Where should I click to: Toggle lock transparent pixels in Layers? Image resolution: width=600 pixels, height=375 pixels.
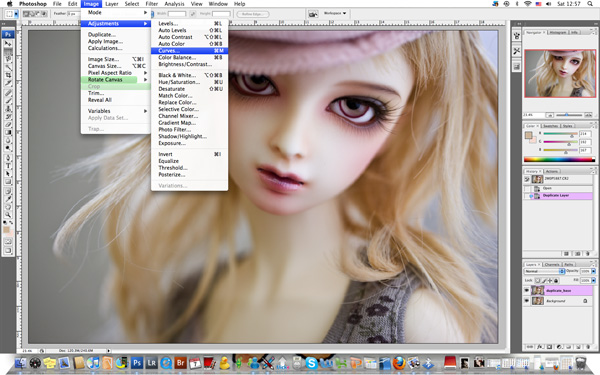tap(537, 280)
